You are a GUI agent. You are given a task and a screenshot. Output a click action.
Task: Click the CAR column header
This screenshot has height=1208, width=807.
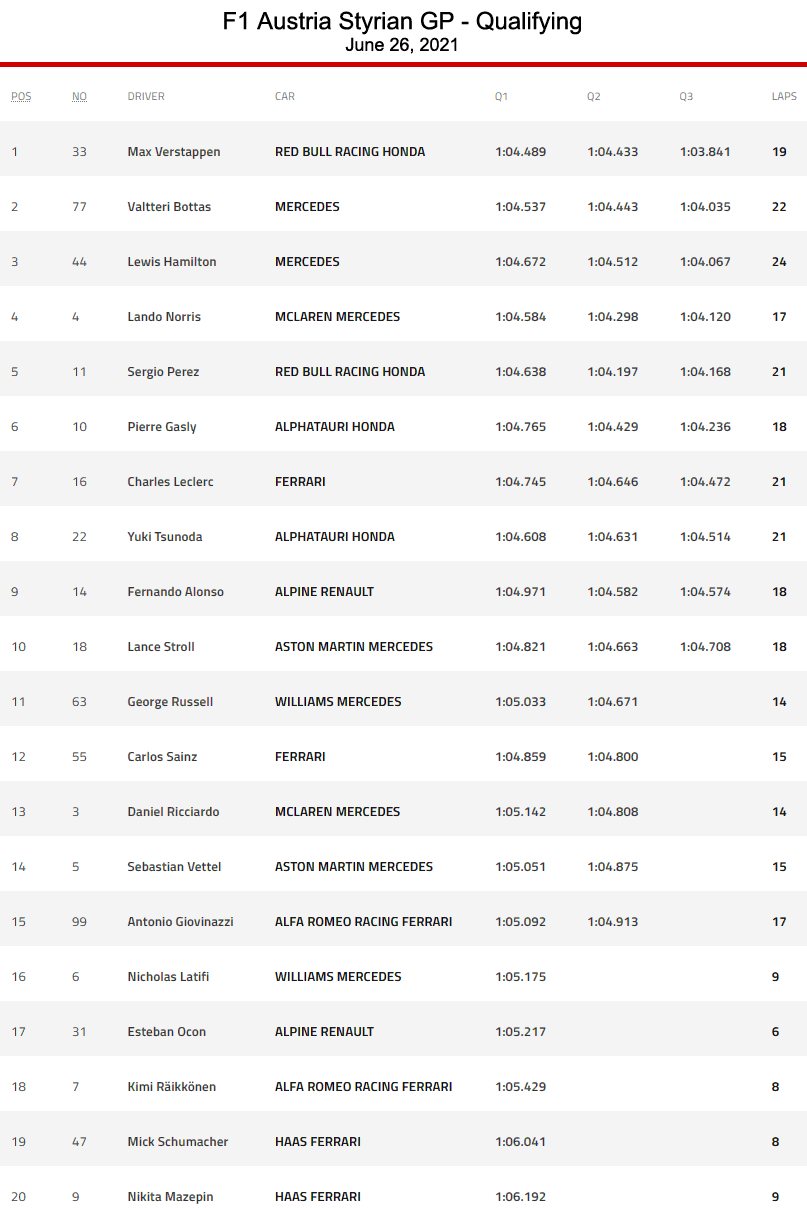point(285,97)
